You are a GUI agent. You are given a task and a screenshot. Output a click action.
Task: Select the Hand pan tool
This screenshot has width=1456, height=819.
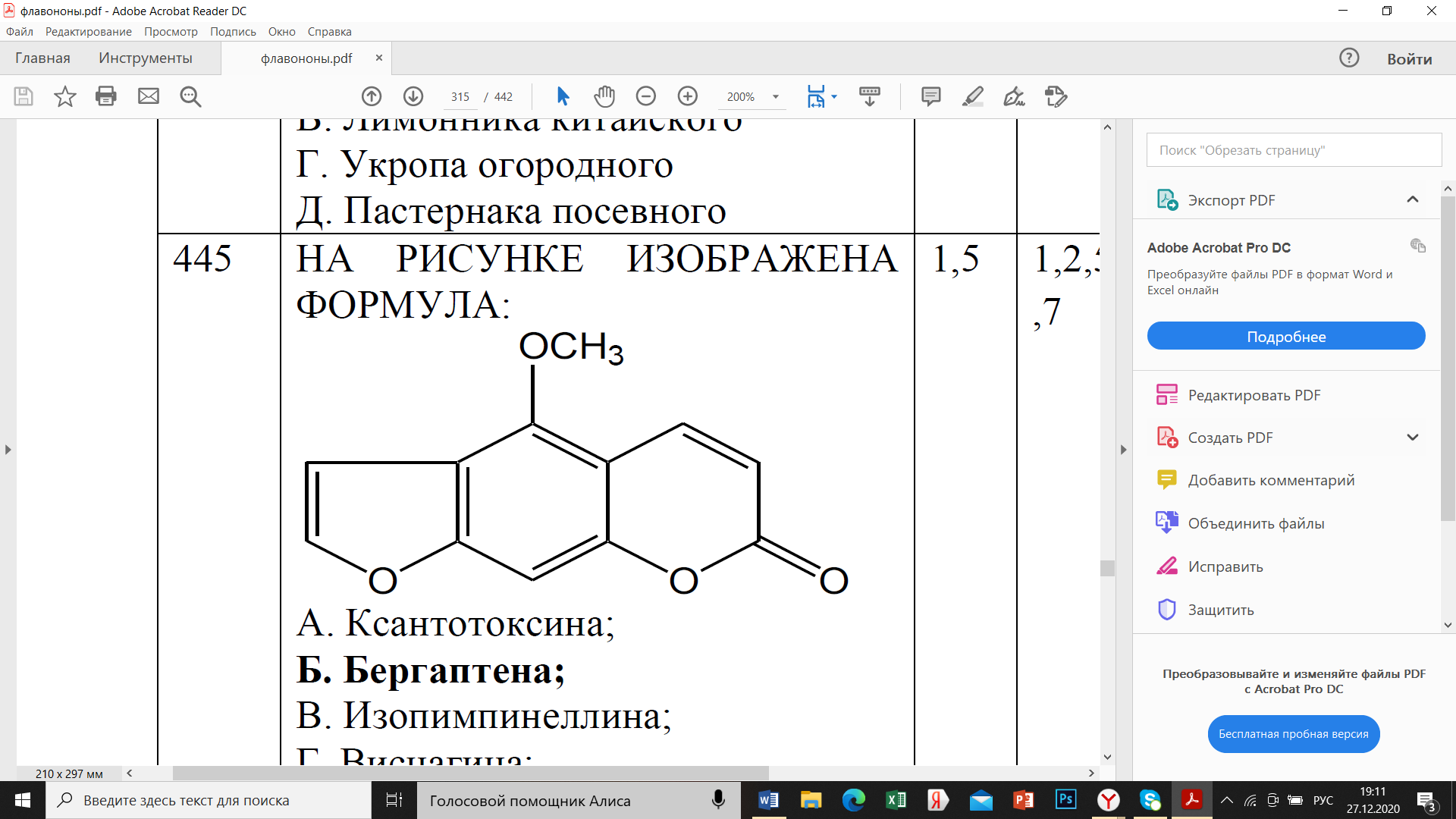(x=604, y=96)
